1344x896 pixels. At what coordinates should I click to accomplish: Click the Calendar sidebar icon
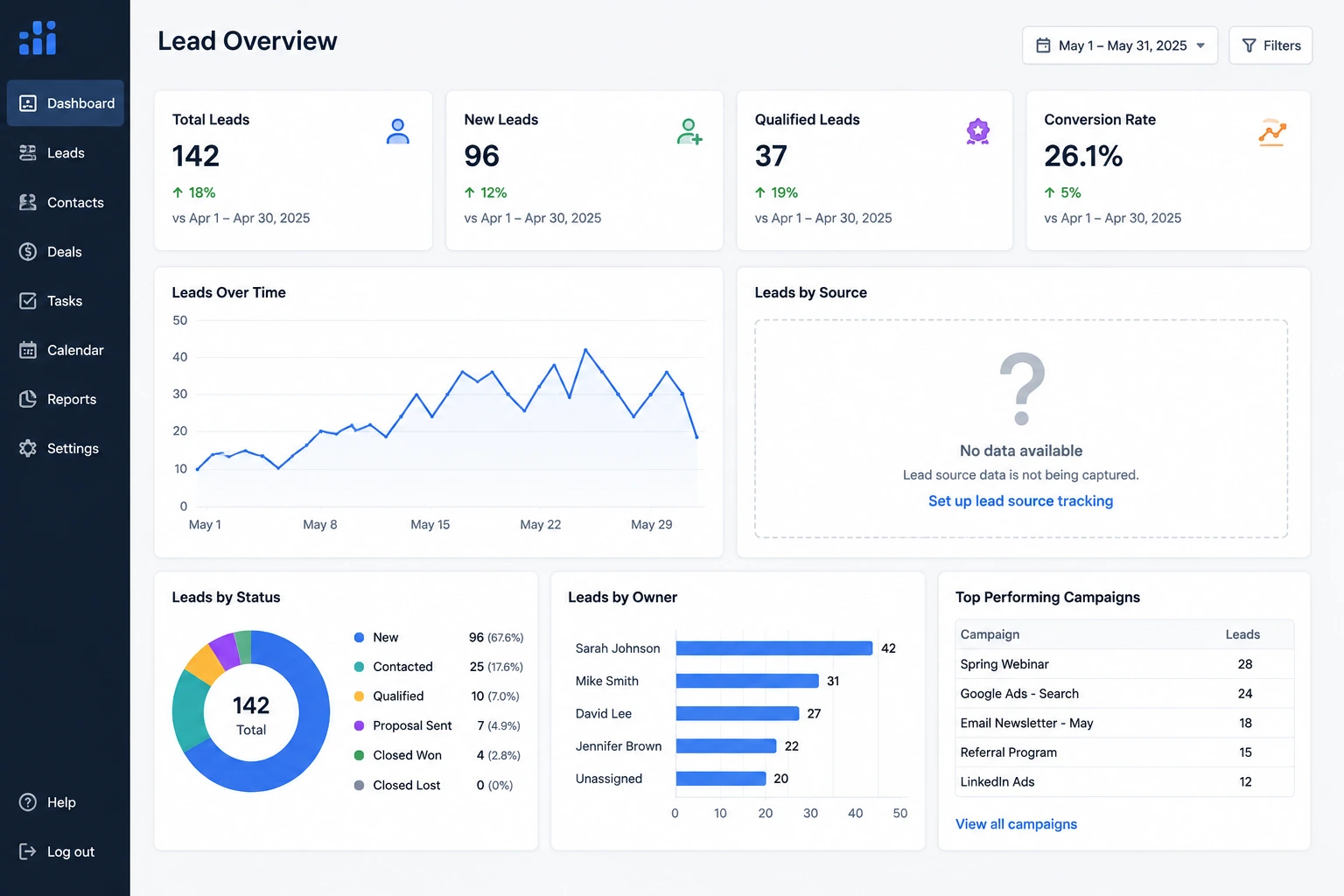point(28,350)
